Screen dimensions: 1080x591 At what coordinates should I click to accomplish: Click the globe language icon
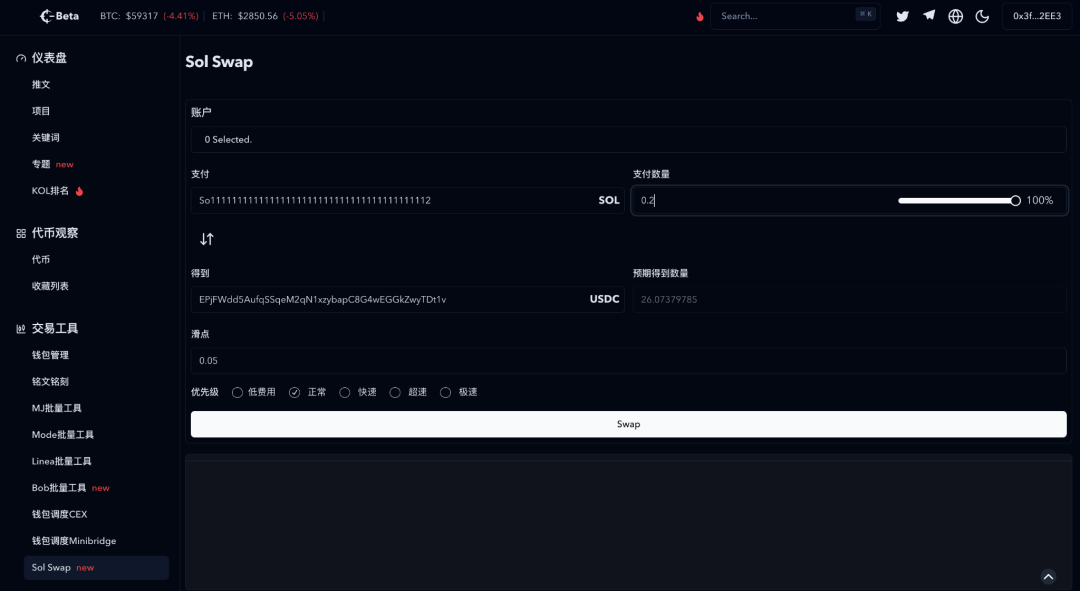click(956, 16)
